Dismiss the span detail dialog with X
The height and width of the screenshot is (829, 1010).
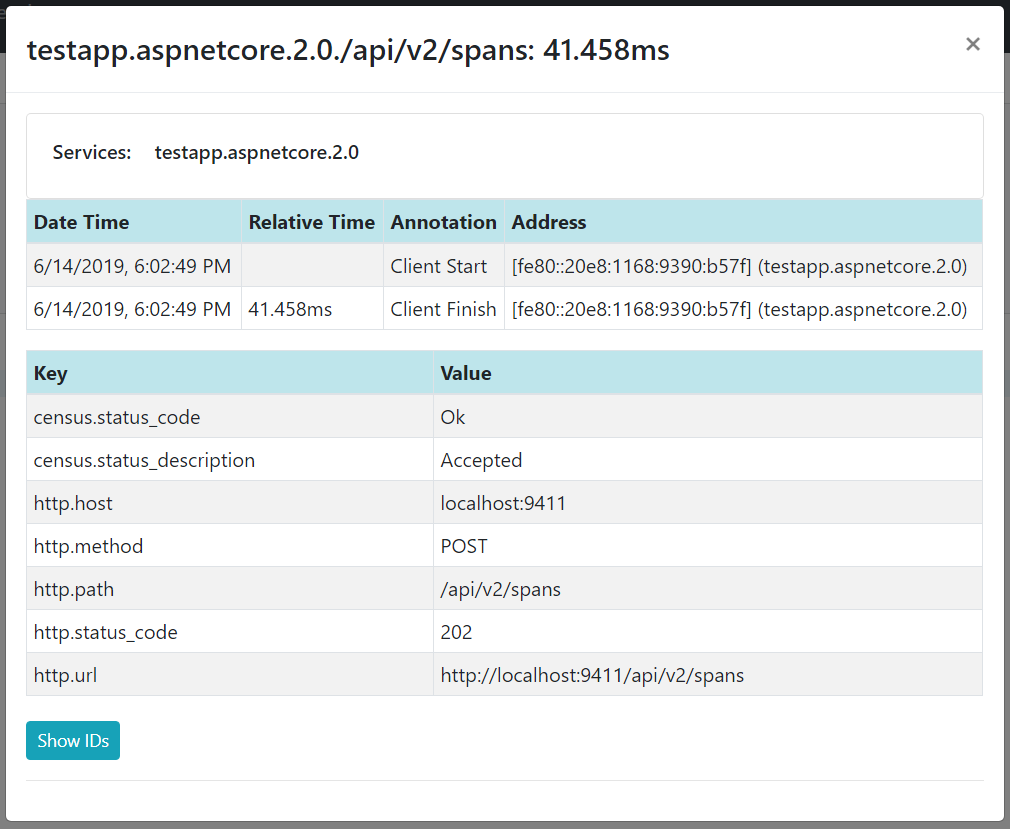[972, 44]
